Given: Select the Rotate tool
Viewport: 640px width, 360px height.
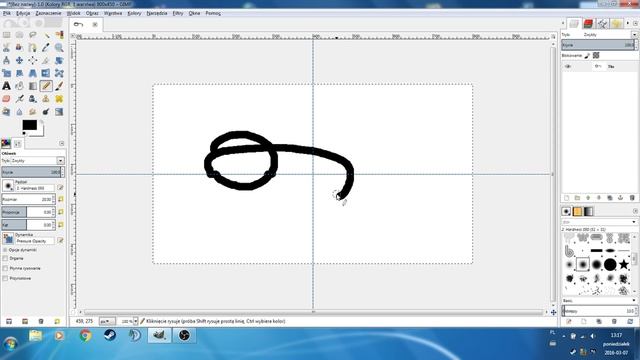Looking at the screenshot, I should [59, 60].
